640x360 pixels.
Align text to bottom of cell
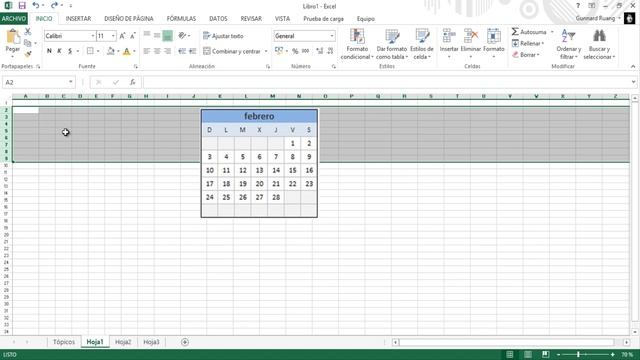click(167, 36)
